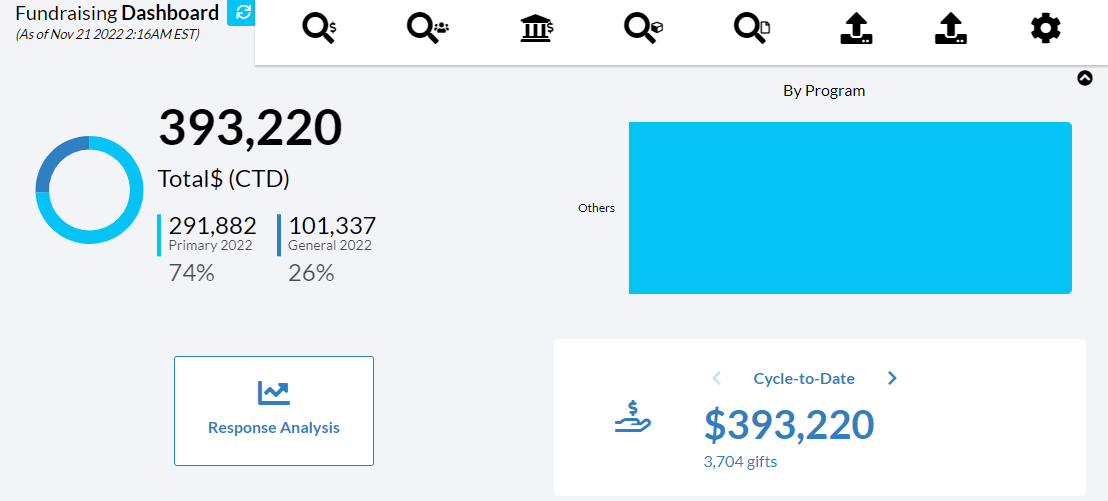1108x501 pixels.
Task: Click the hand holding dollar icon
Action: pos(632,416)
